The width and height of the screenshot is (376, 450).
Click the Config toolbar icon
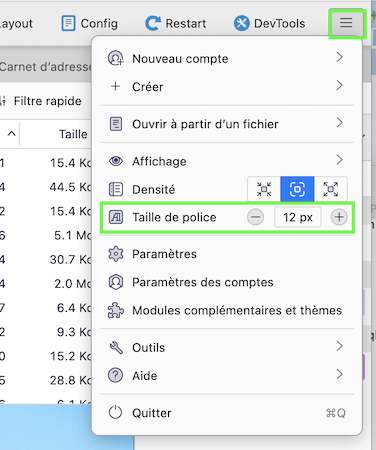(68, 23)
